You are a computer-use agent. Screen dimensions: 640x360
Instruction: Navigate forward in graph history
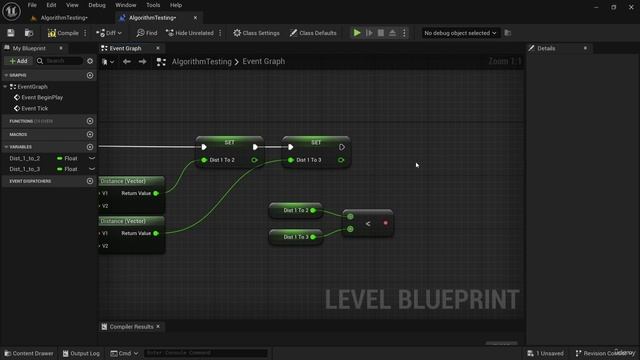(142, 62)
